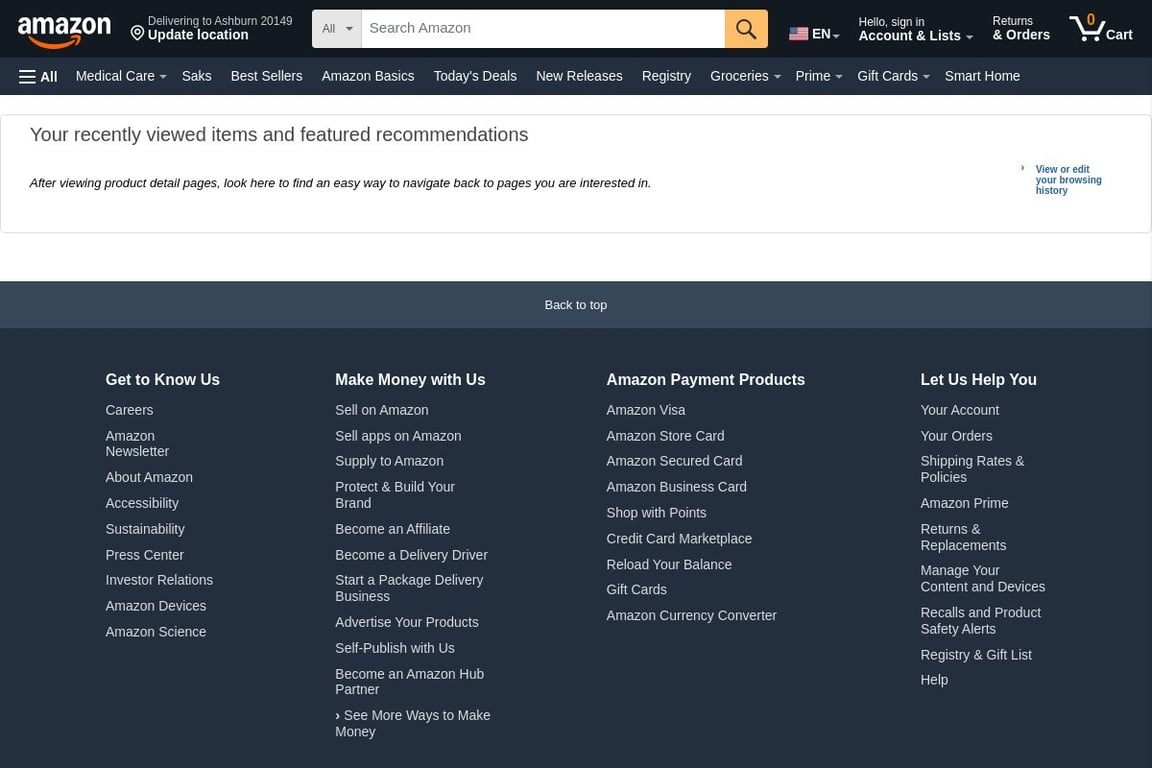Screen dimensions: 1152x768
Task: Open Amazon Secured Card link
Action: [x=674, y=462]
